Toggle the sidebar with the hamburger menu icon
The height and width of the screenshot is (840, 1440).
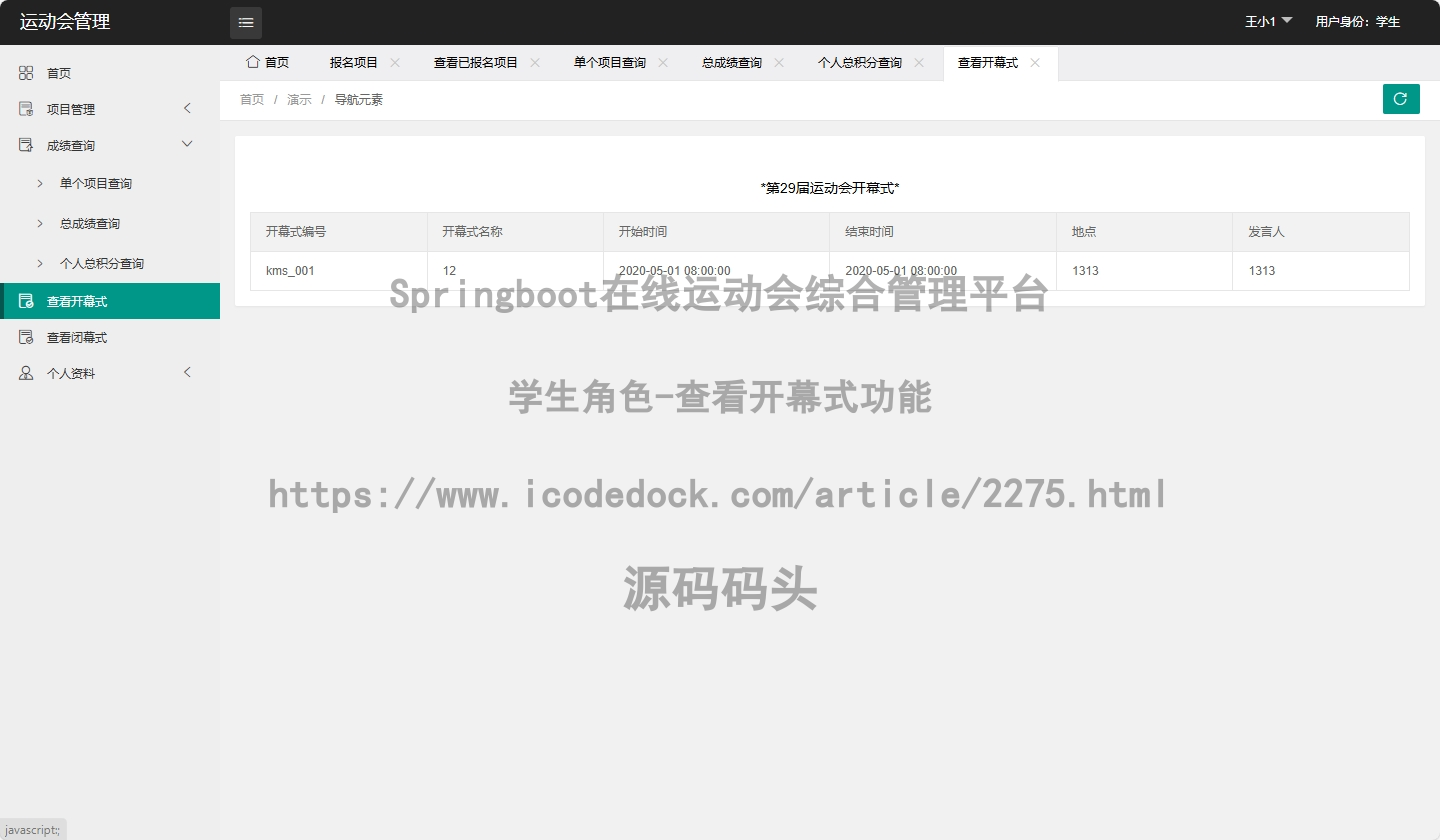pos(246,23)
